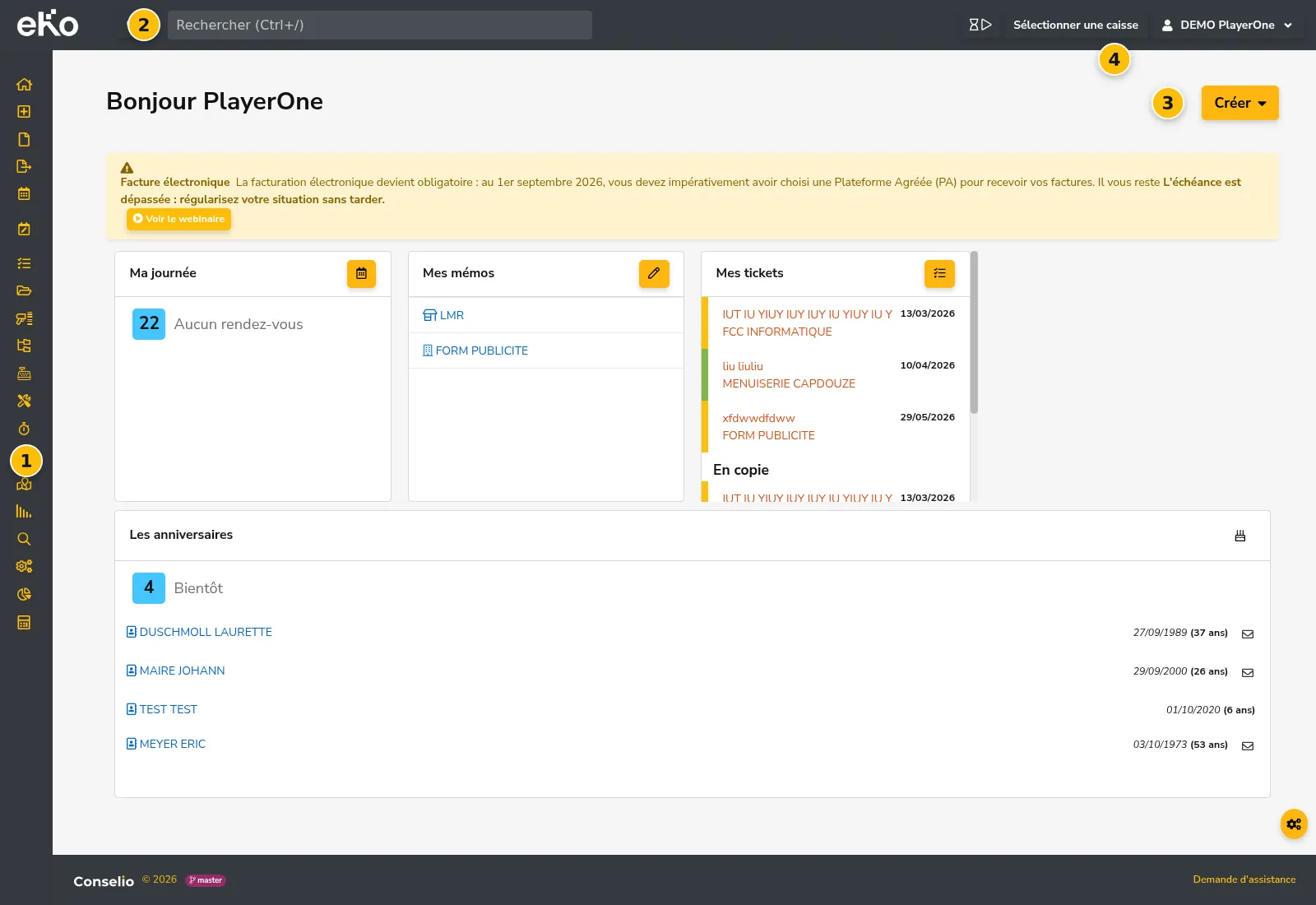
Task: Open the FORM PUBLICITE memo link
Action: pyautogui.click(x=475, y=350)
